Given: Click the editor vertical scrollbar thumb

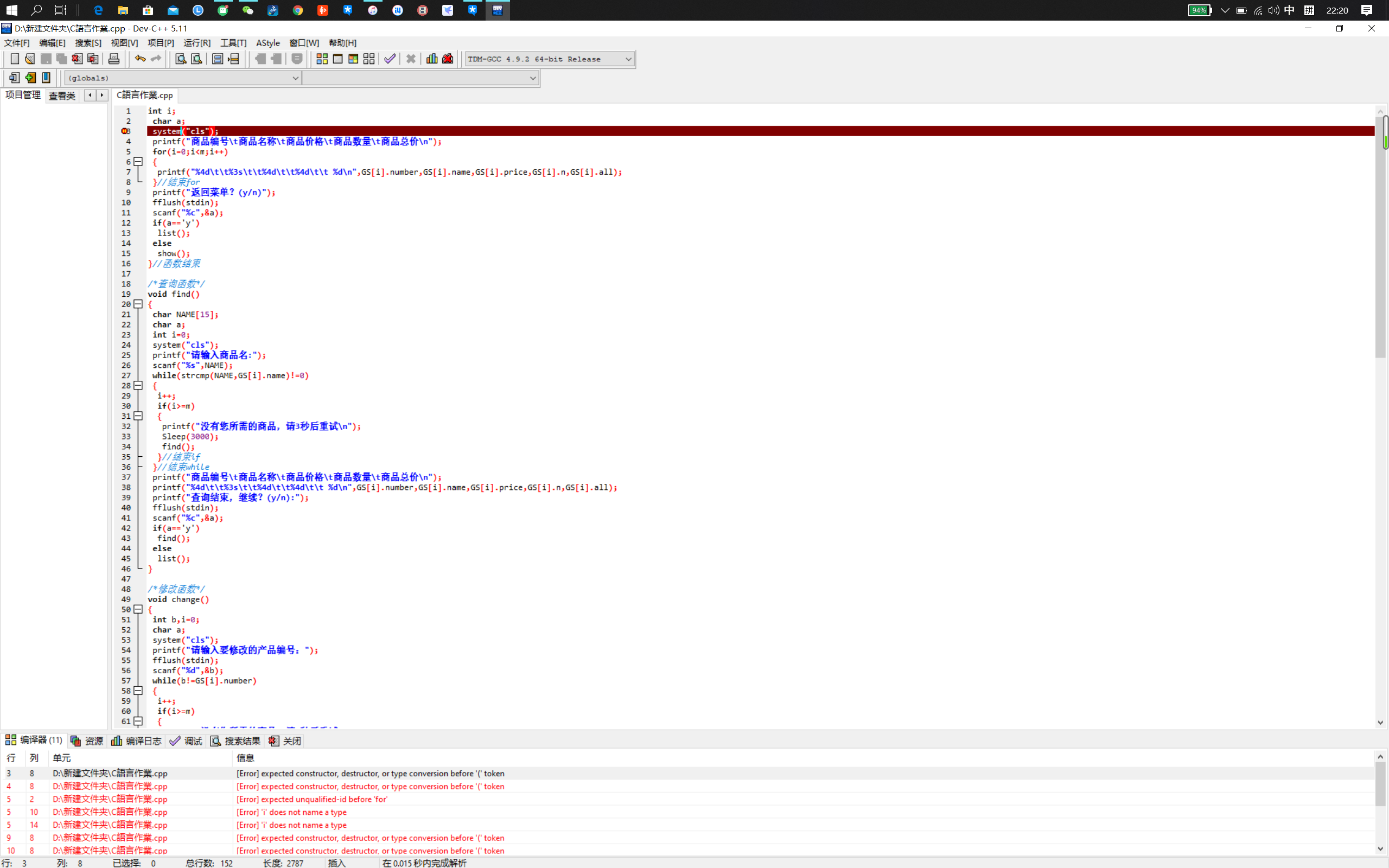Looking at the screenshot, I should (x=1380, y=238).
